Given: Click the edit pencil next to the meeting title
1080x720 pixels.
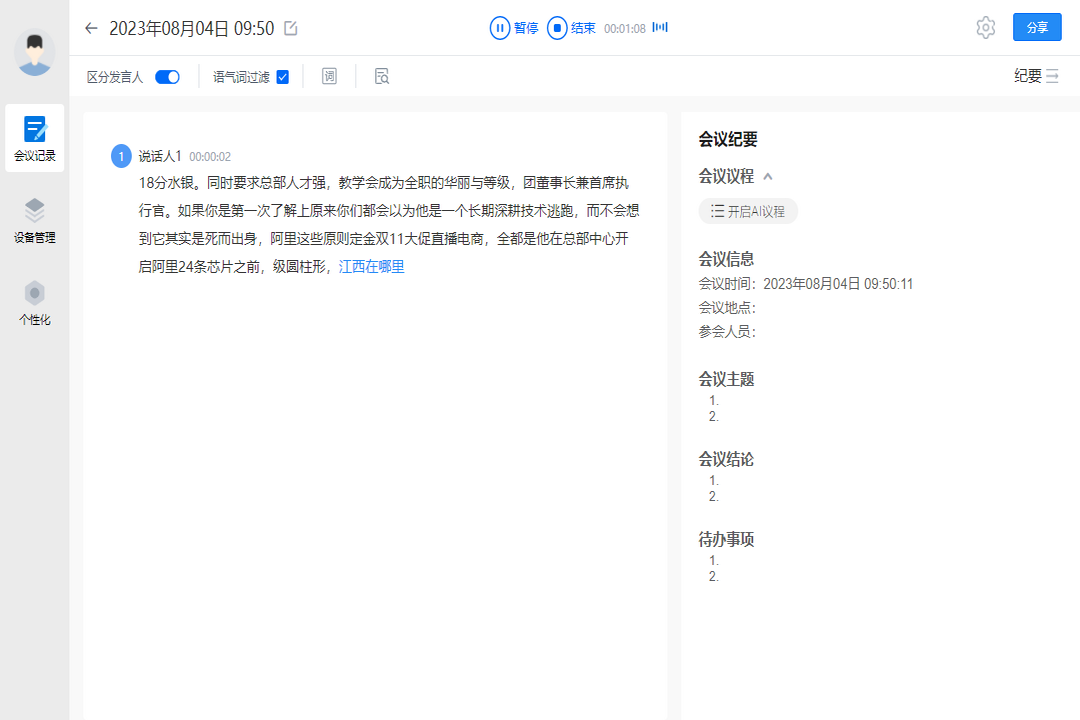Looking at the screenshot, I should tap(290, 29).
